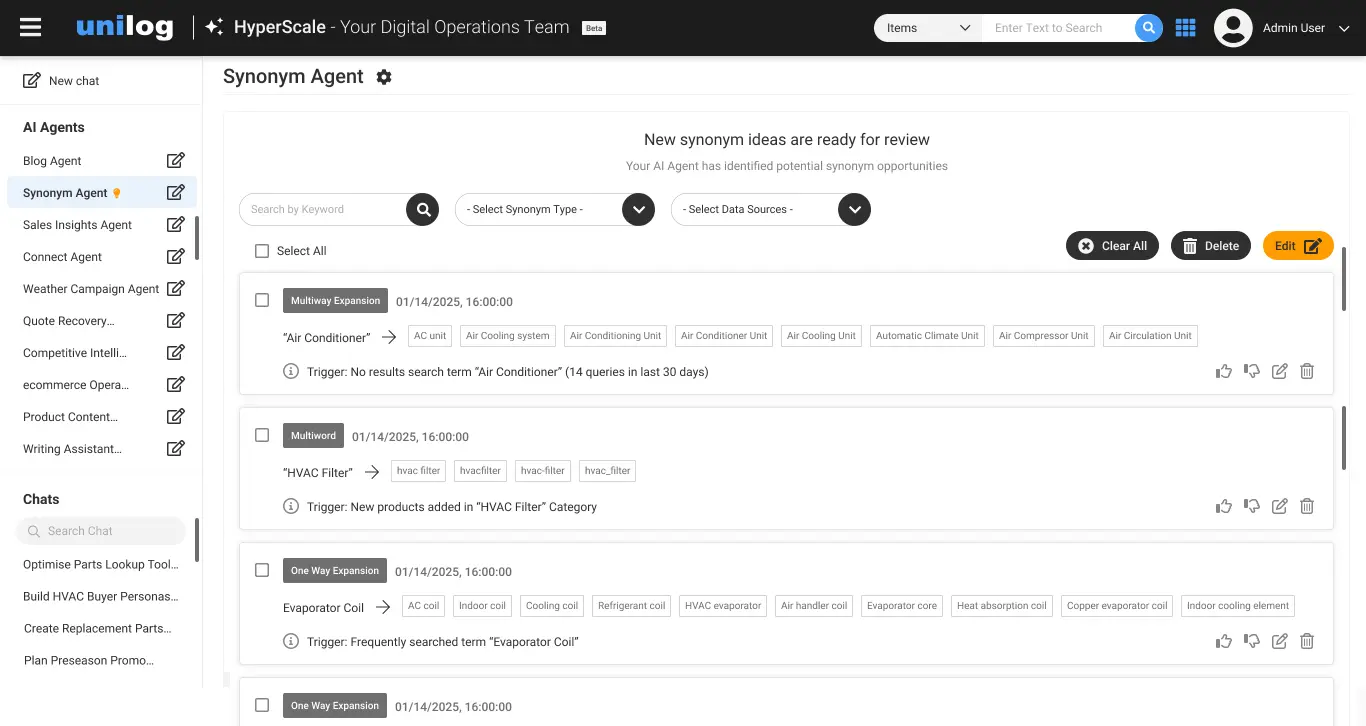The image size is (1366, 726).
Task: Thumbs down the Air Conditioner synonym
Action: (x=1252, y=371)
